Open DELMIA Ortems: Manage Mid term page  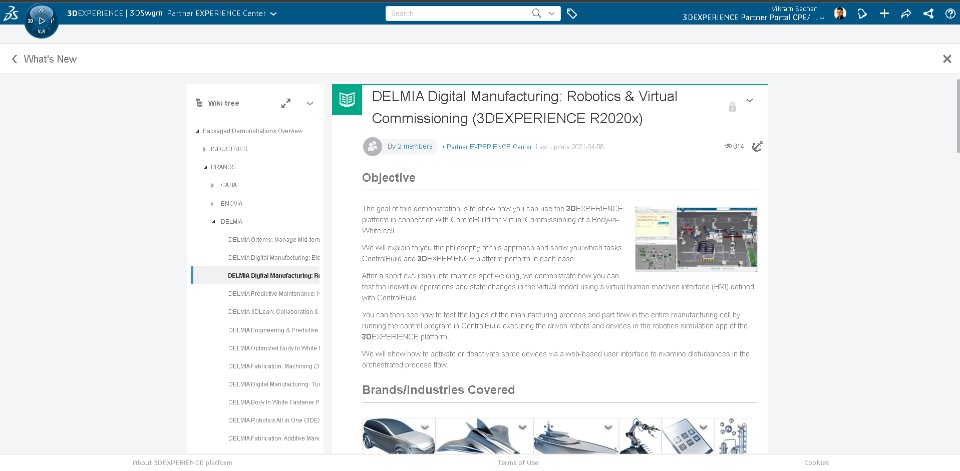click(x=274, y=239)
